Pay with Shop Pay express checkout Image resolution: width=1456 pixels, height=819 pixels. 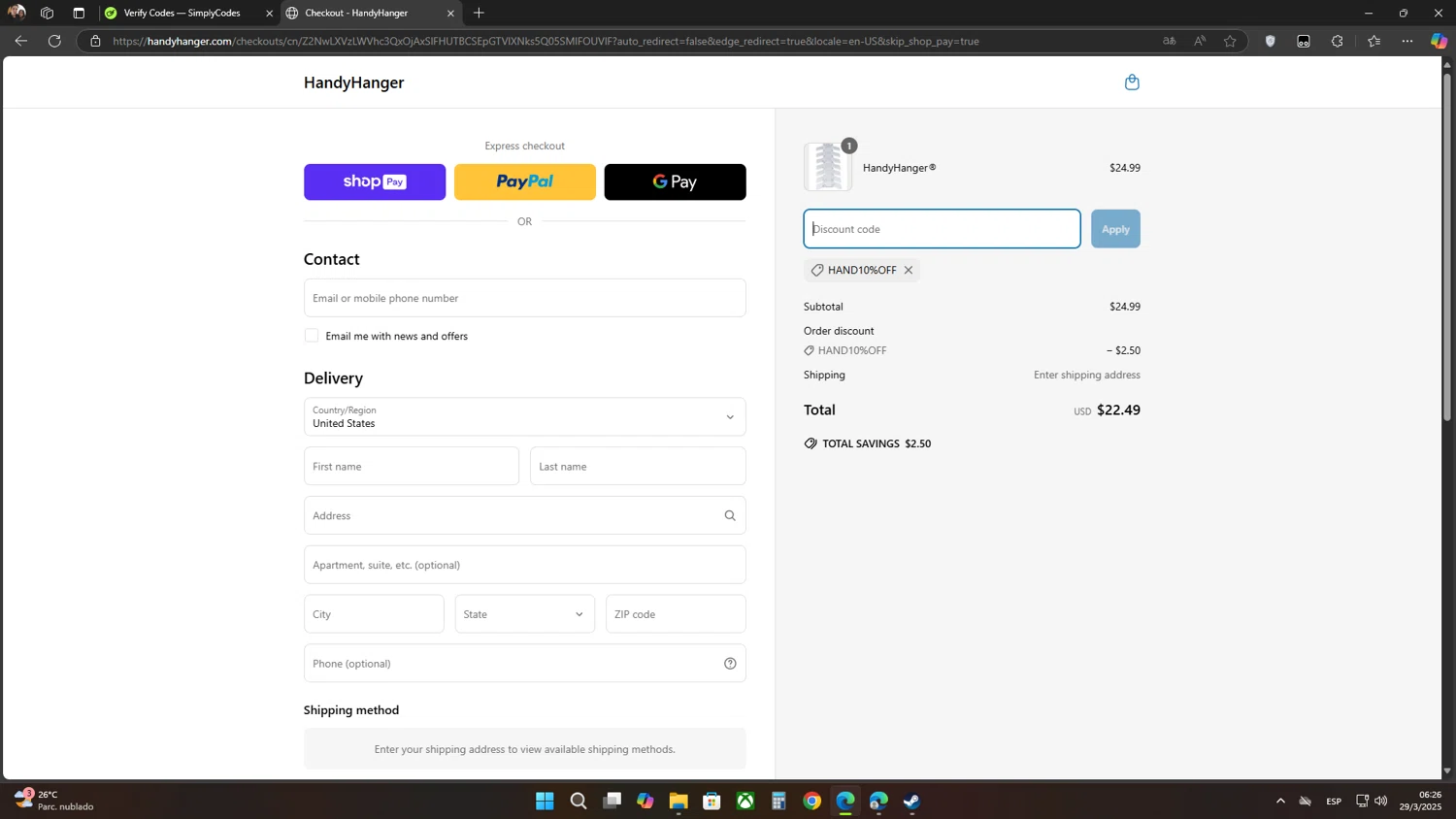[x=375, y=182]
